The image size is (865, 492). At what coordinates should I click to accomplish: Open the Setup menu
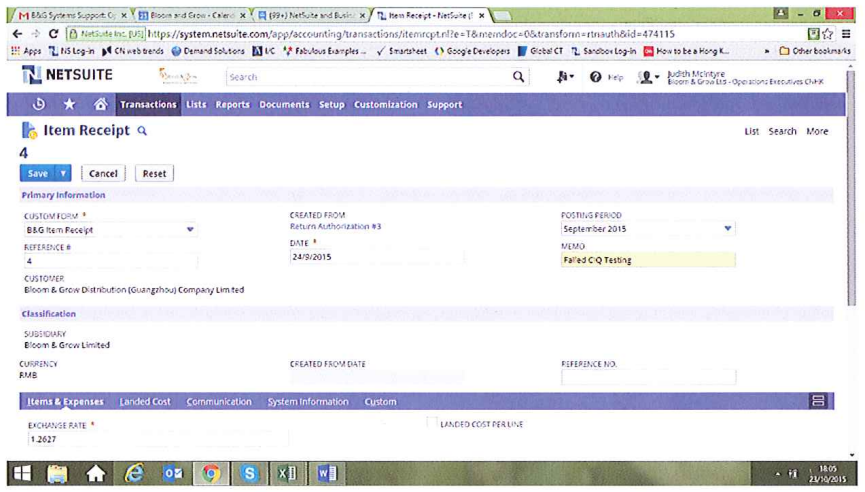point(332,104)
